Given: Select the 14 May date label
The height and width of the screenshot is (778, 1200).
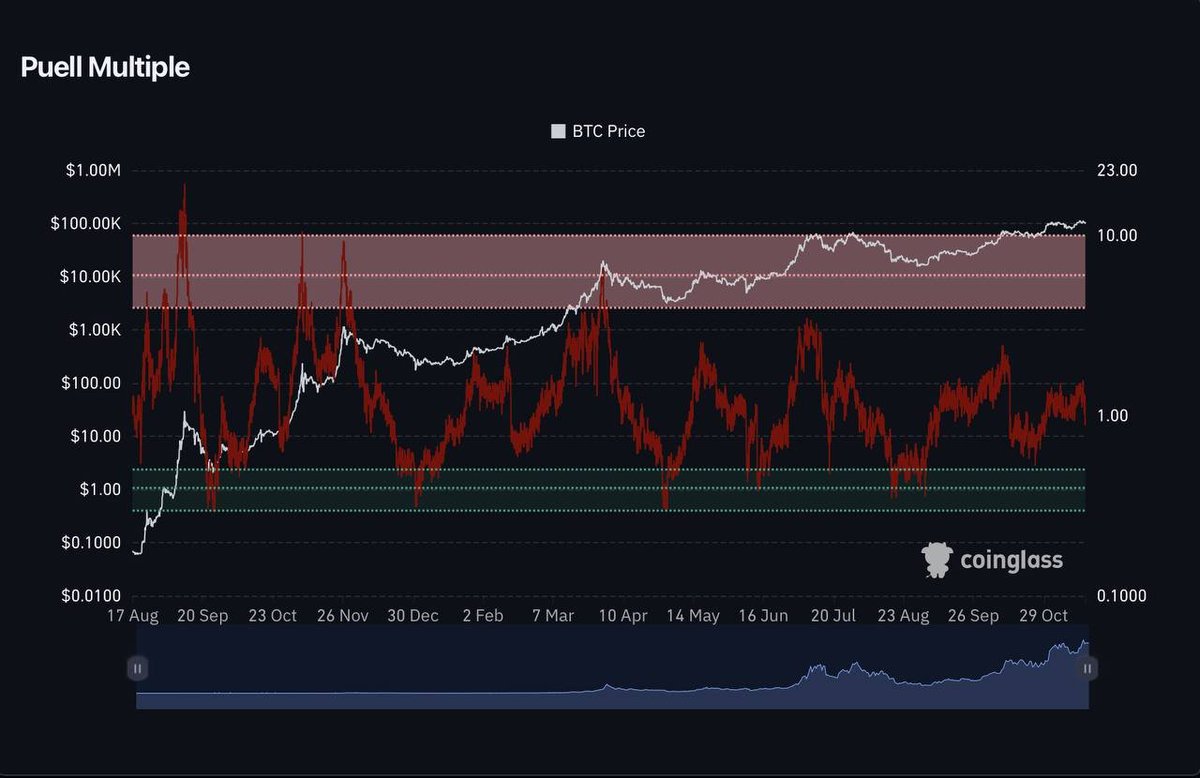Looking at the screenshot, I should click(x=693, y=615).
